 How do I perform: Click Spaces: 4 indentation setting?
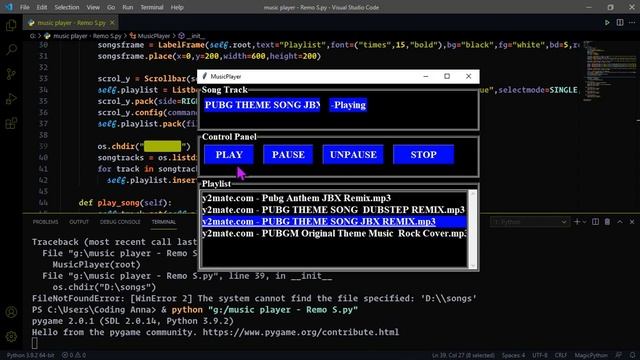(x=513, y=356)
